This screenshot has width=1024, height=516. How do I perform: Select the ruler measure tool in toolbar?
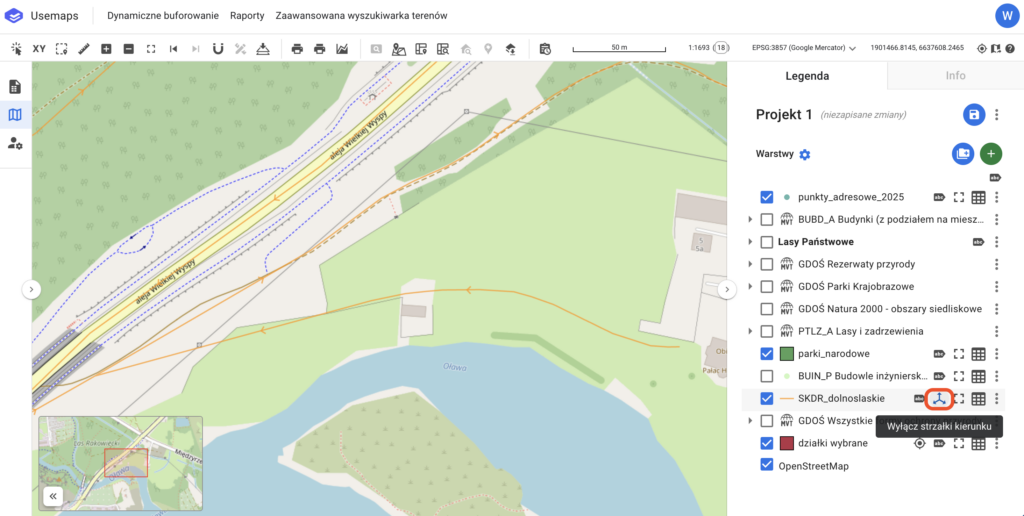click(84, 48)
